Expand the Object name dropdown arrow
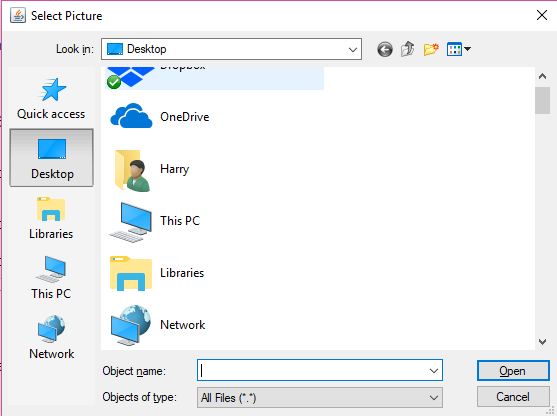 [433, 371]
